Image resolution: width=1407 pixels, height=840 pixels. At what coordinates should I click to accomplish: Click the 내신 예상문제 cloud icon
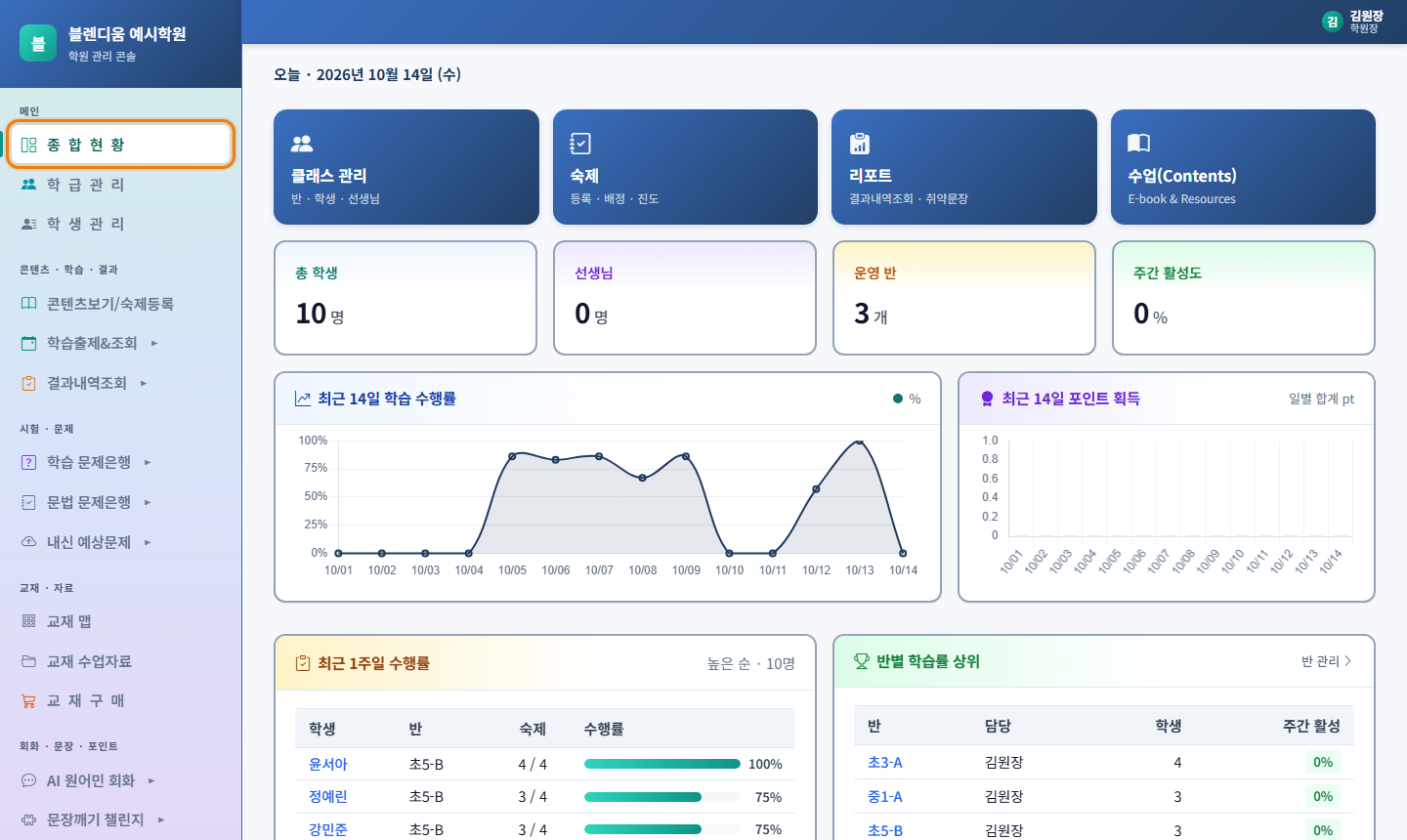[29, 542]
